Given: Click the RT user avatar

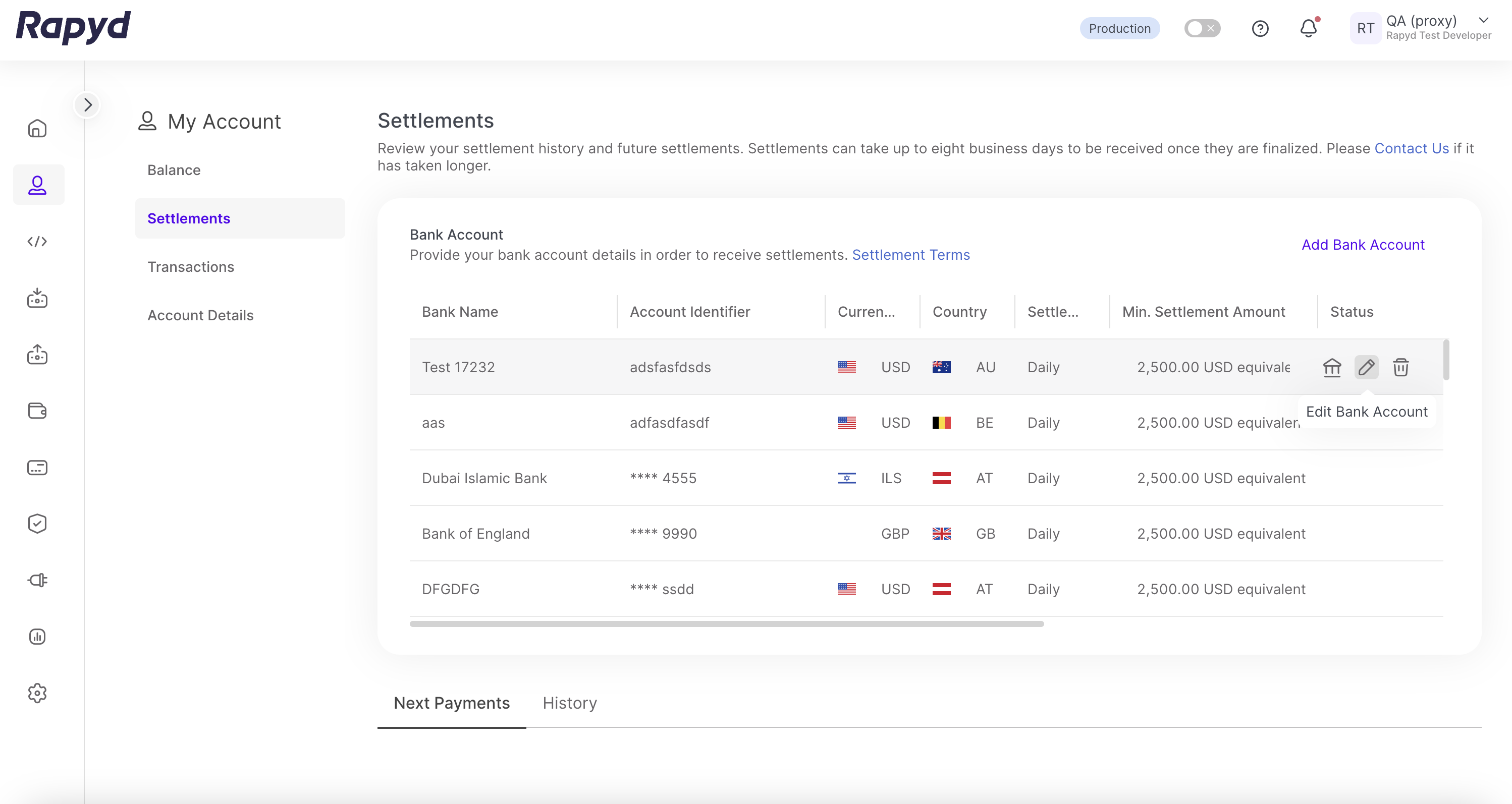Looking at the screenshot, I should coord(1365,28).
